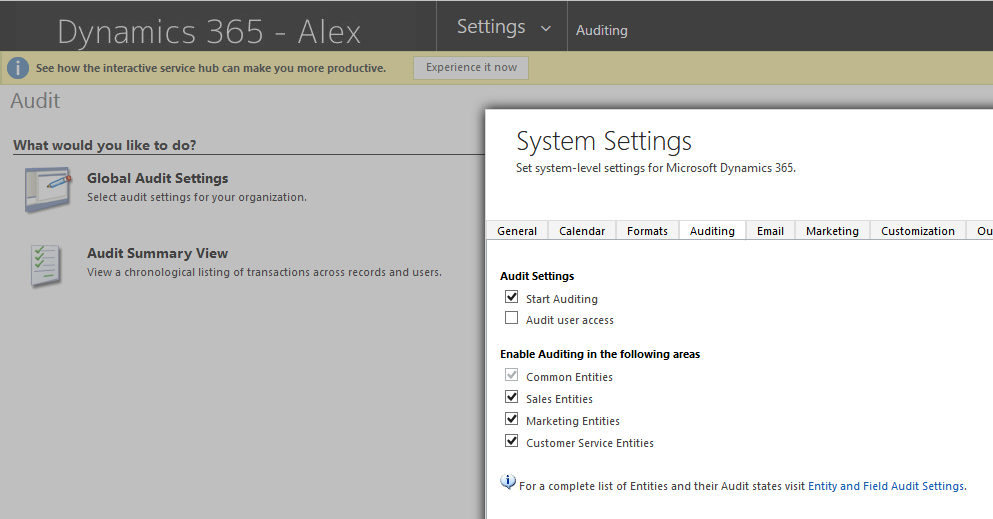Select the Formats tab
This screenshot has width=993, height=519.
(647, 231)
